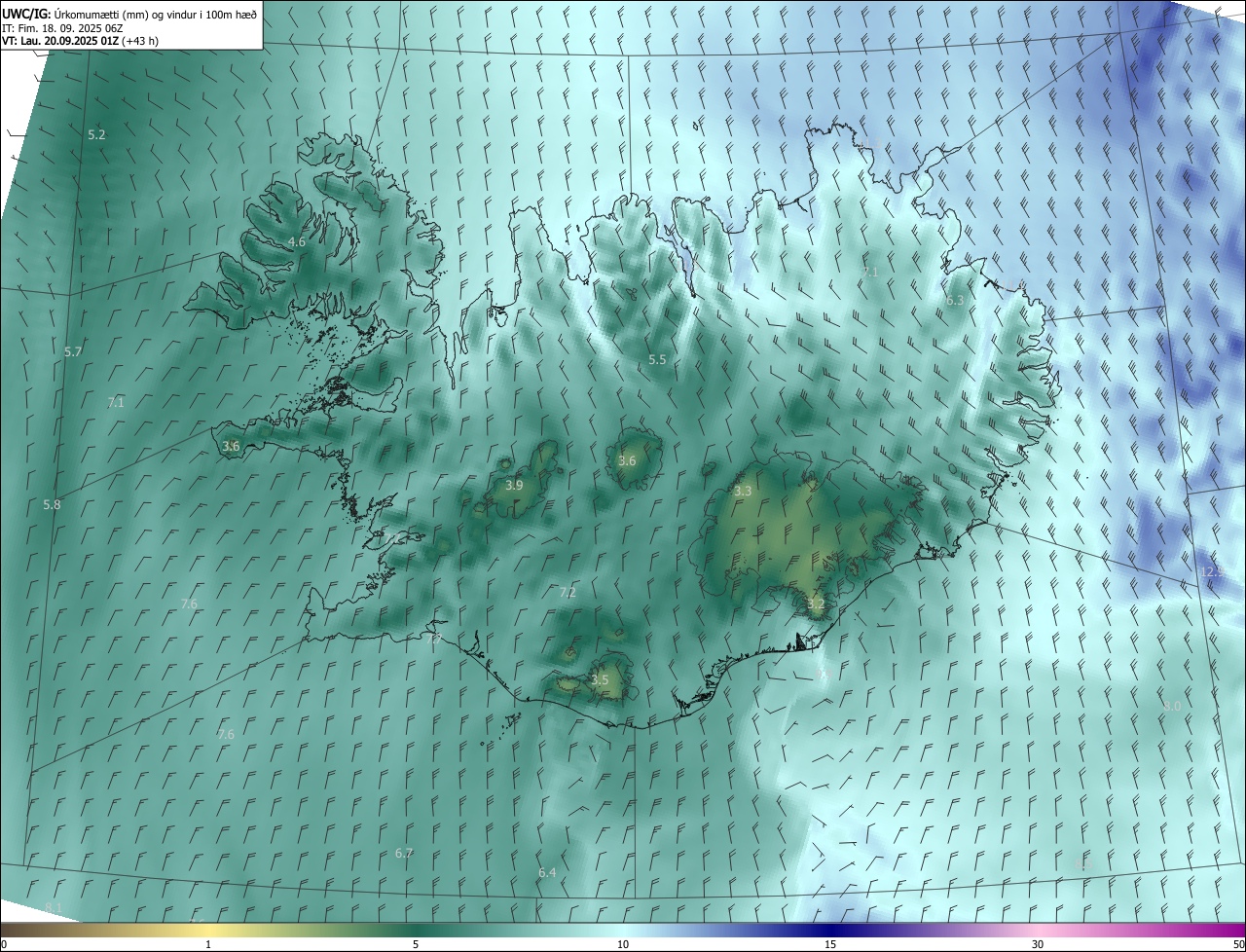Viewport: 1246px width, 952px height.
Task: Select the 7.2 value label inland
Action: pos(568,592)
